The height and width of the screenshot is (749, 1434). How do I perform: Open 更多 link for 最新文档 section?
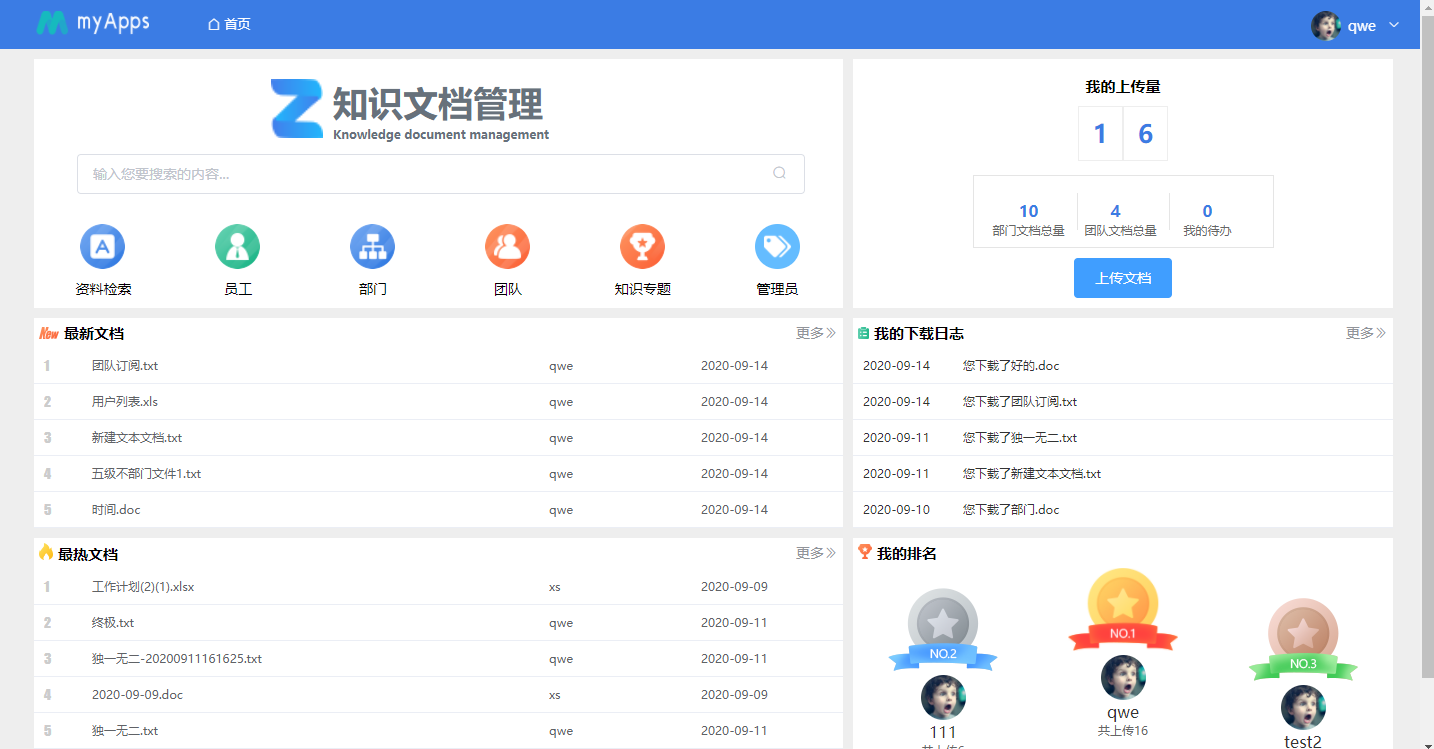[x=814, y=333]
